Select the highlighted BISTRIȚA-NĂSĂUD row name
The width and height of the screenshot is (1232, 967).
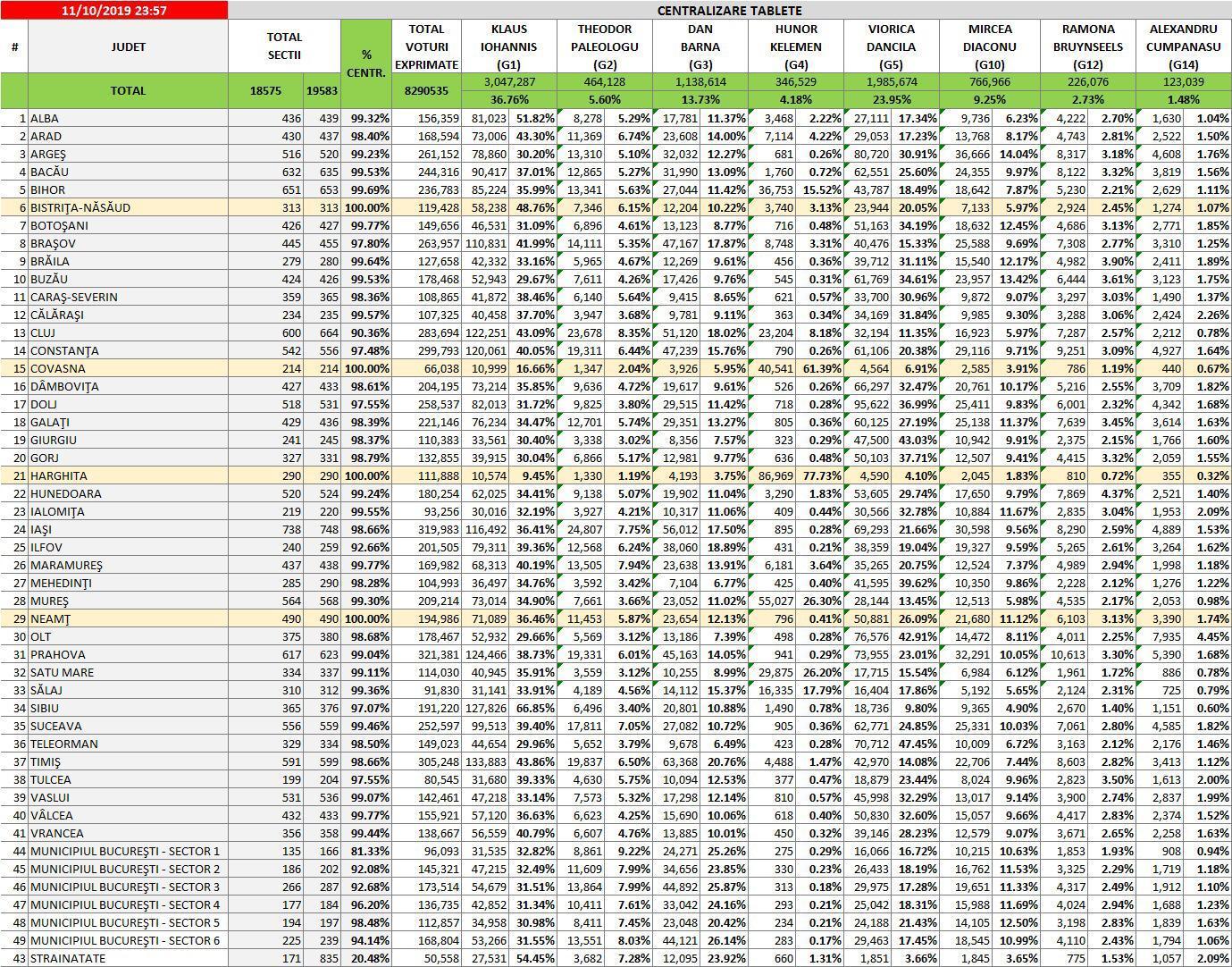[x=128, y=207]
